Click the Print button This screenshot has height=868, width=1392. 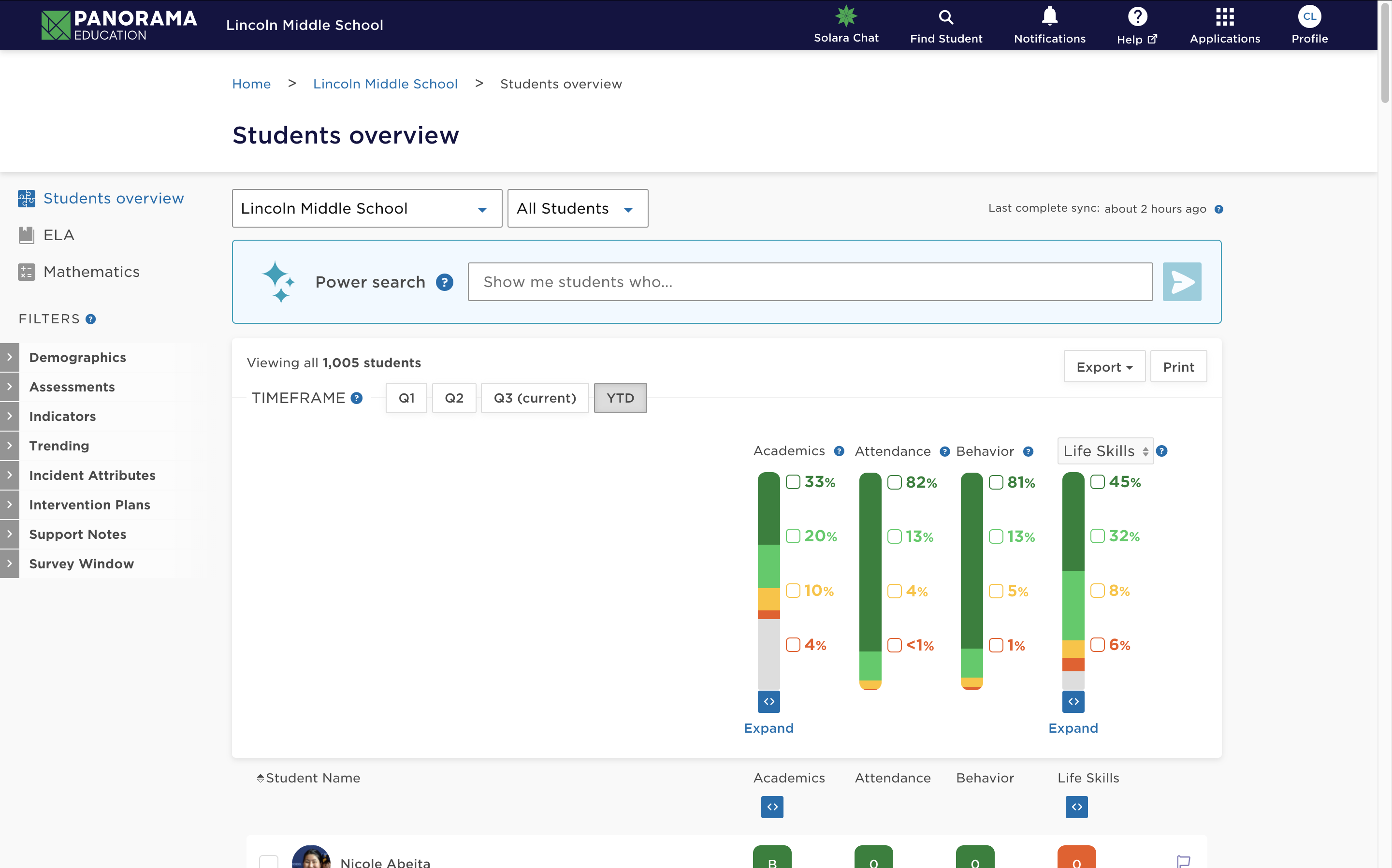tap(1178, 367)
